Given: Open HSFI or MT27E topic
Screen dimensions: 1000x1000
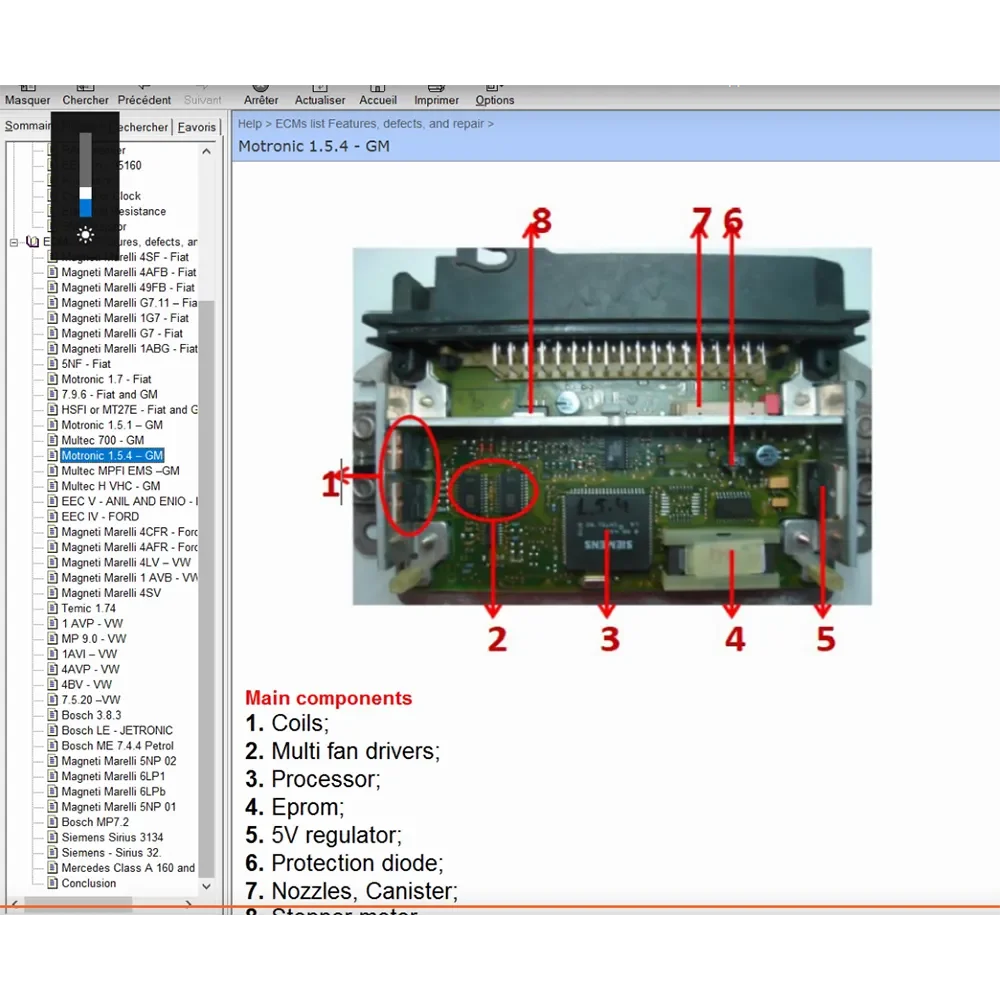Looking at the screenshot, I should (129, 410).
